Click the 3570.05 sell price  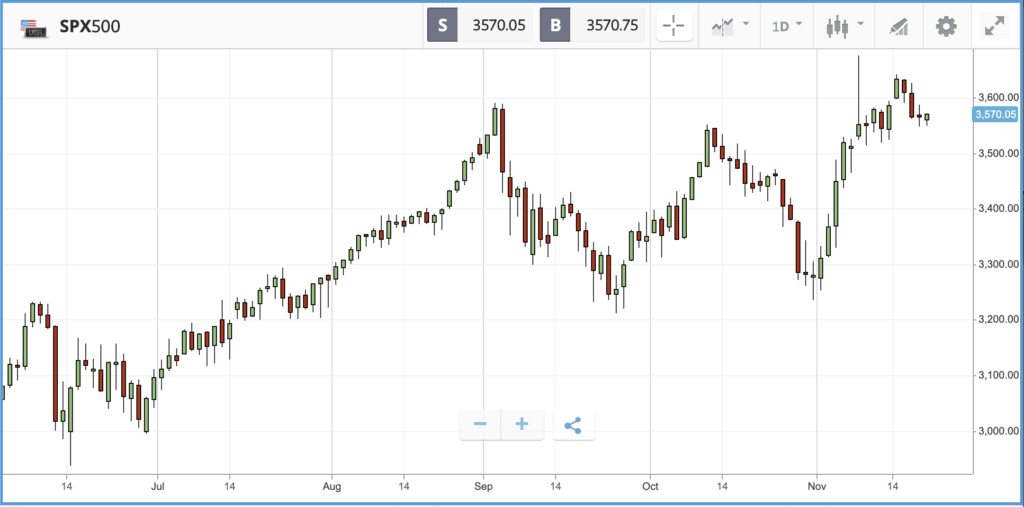tap(492, 26)
